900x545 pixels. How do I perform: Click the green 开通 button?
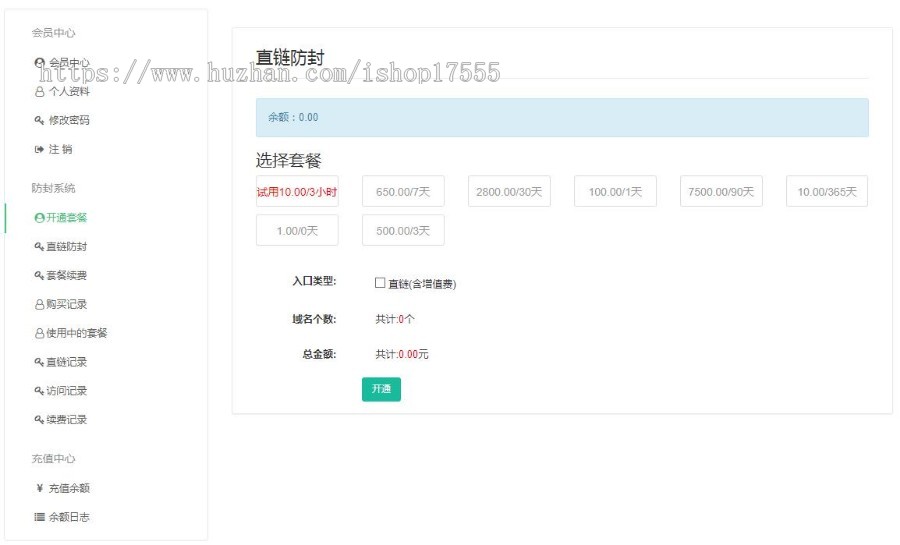[x=381, y=389]
